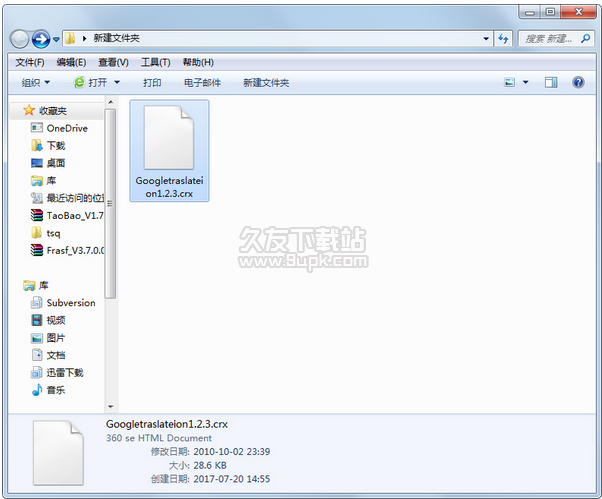Click navigation pane scroll down arrow

[x=111, y=406]
